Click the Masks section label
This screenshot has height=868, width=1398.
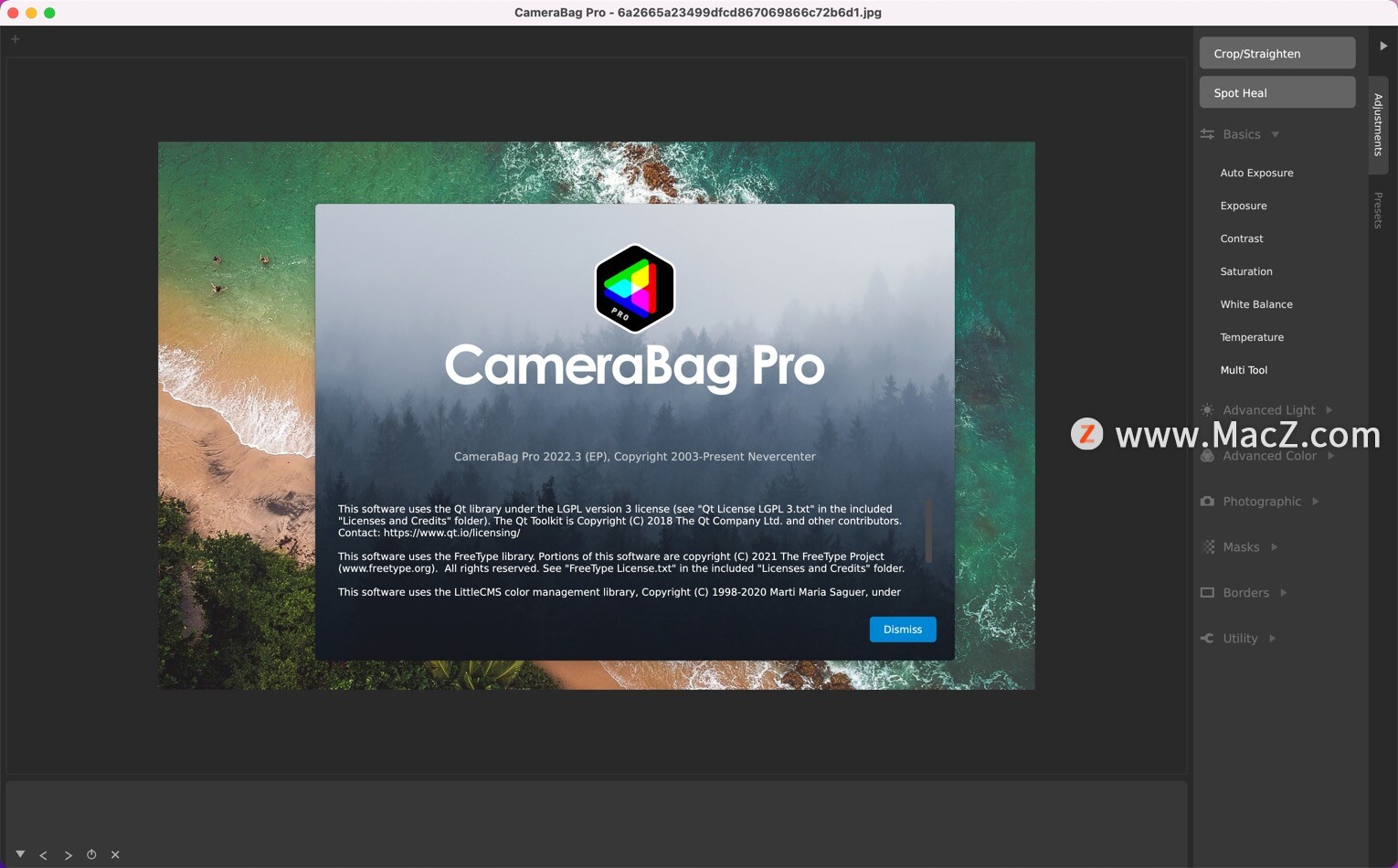pyautogui.click(x=1241, y=547)
